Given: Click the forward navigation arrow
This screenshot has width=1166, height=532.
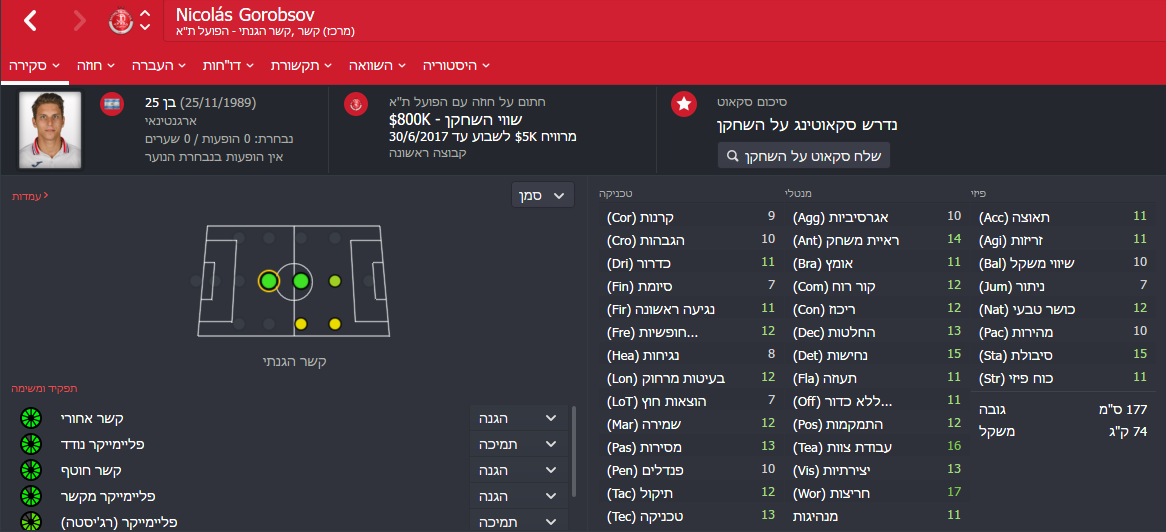Looking at the screenshot, I should [80, 21].
